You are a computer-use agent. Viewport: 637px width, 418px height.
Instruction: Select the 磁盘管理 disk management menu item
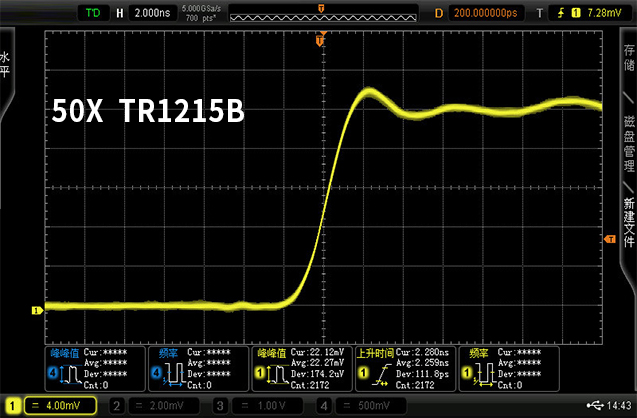[629, 143]
